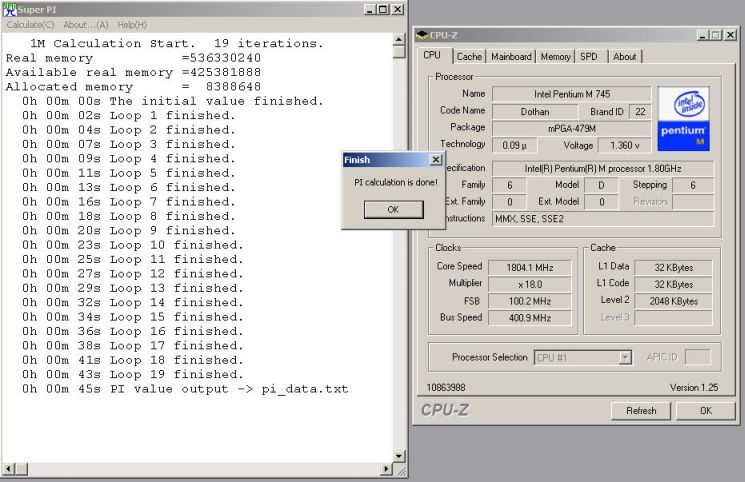Select the SPD tab in CPU-Z
This screenshot has width=745, height=482.
click(x=589, y=57)
